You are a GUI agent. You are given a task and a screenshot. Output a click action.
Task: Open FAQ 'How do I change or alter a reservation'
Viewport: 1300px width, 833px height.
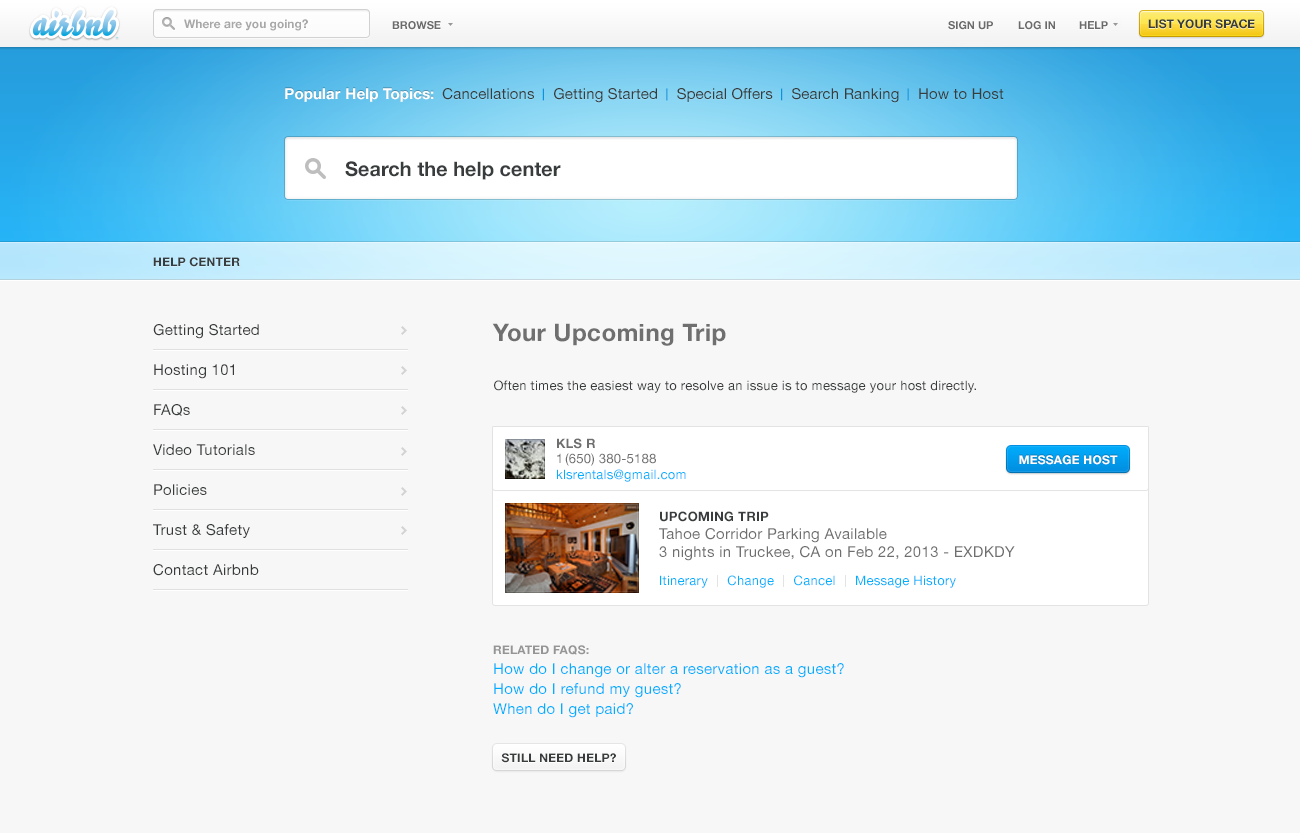[668, 669]
